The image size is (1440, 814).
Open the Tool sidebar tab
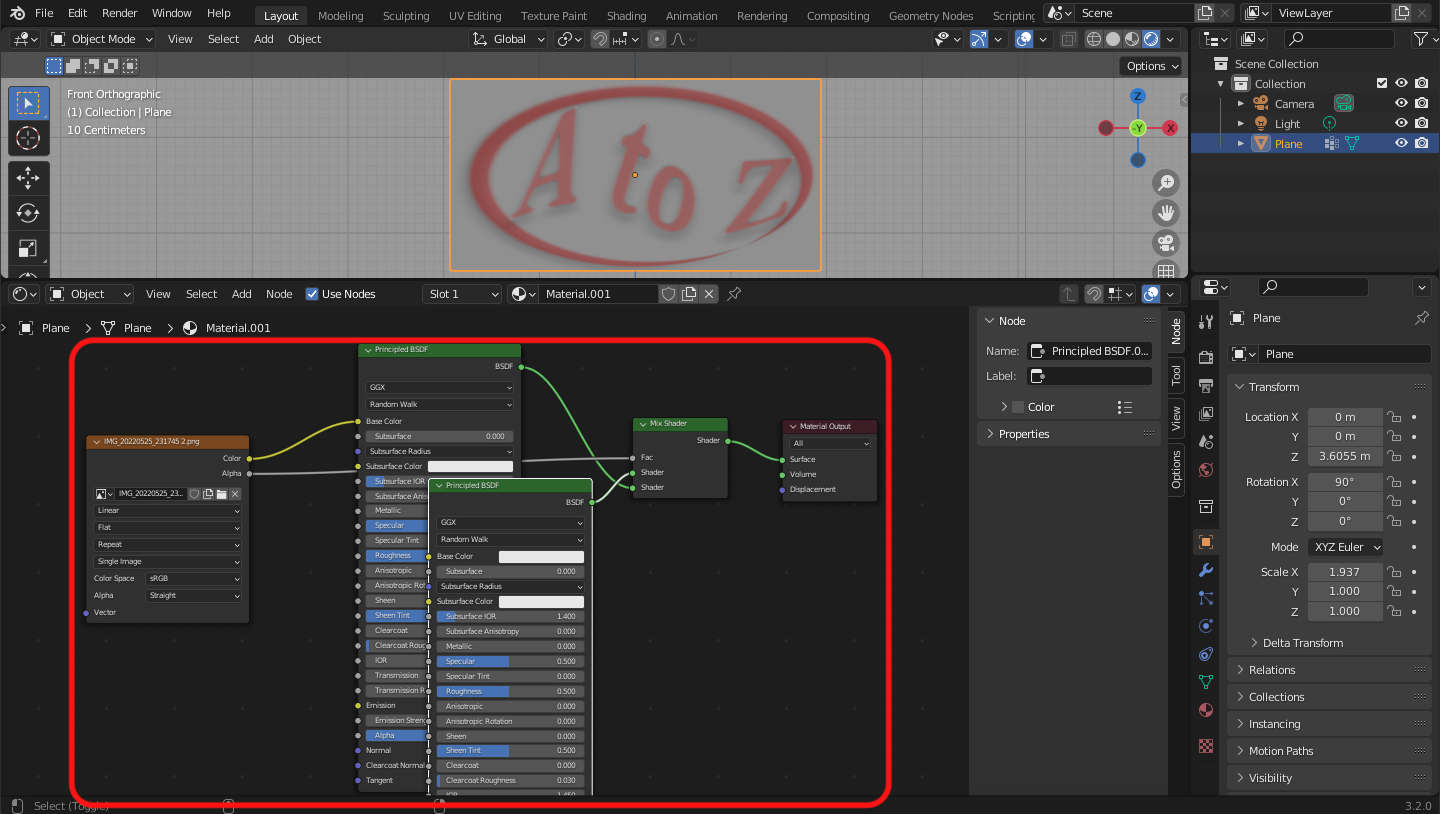[x=1176, y=375]
